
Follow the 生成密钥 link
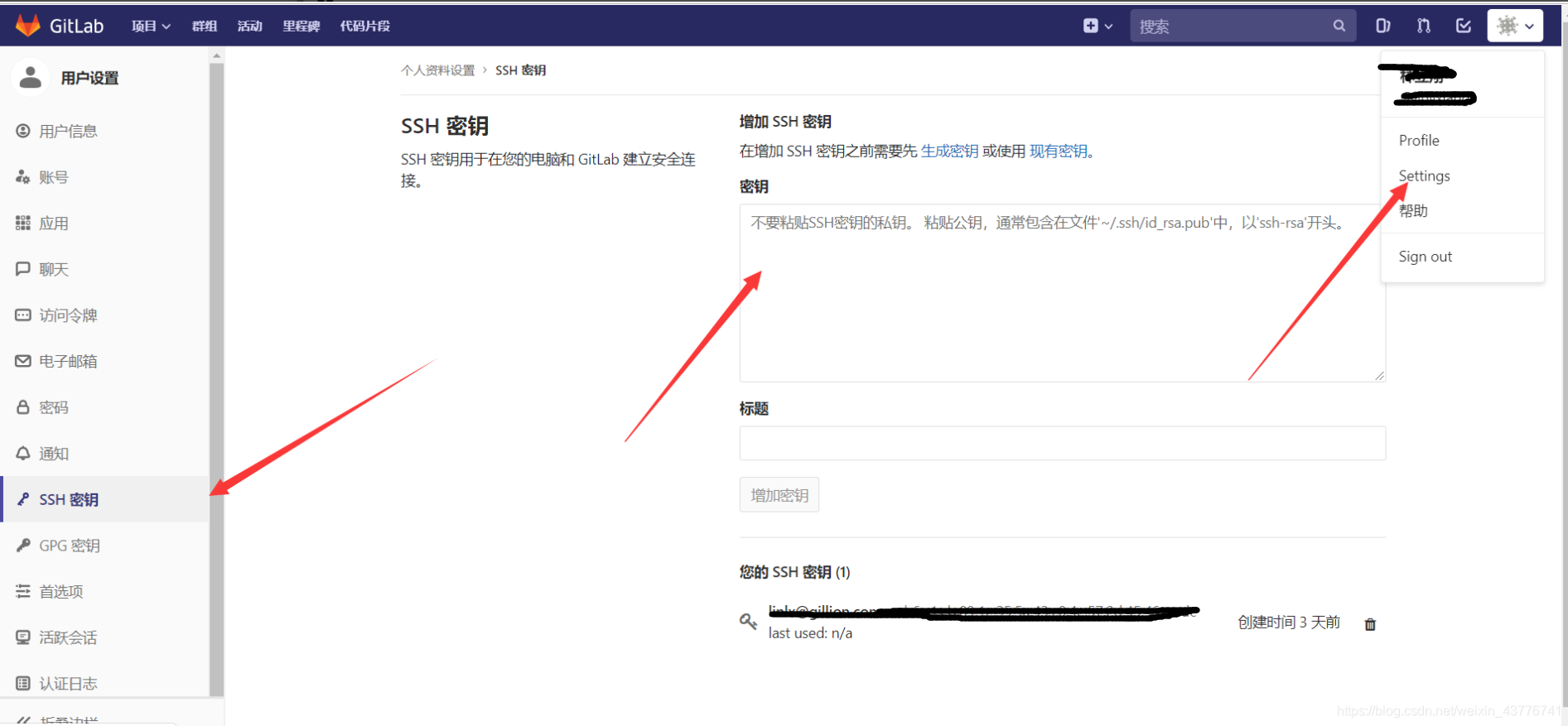click(949, 151)
